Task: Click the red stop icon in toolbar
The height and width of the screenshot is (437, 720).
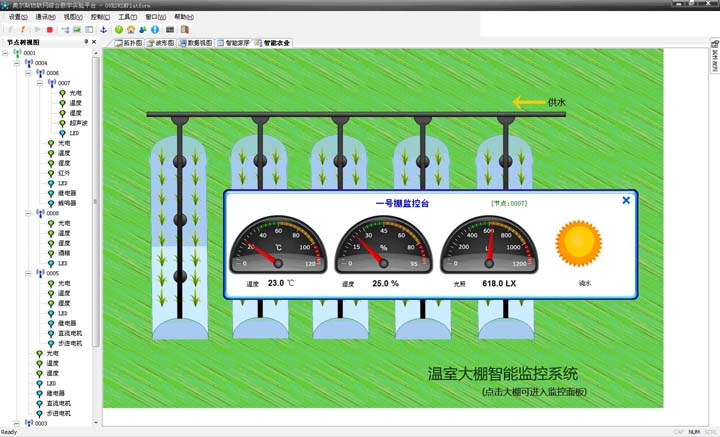Action: (x=50, y=30)
